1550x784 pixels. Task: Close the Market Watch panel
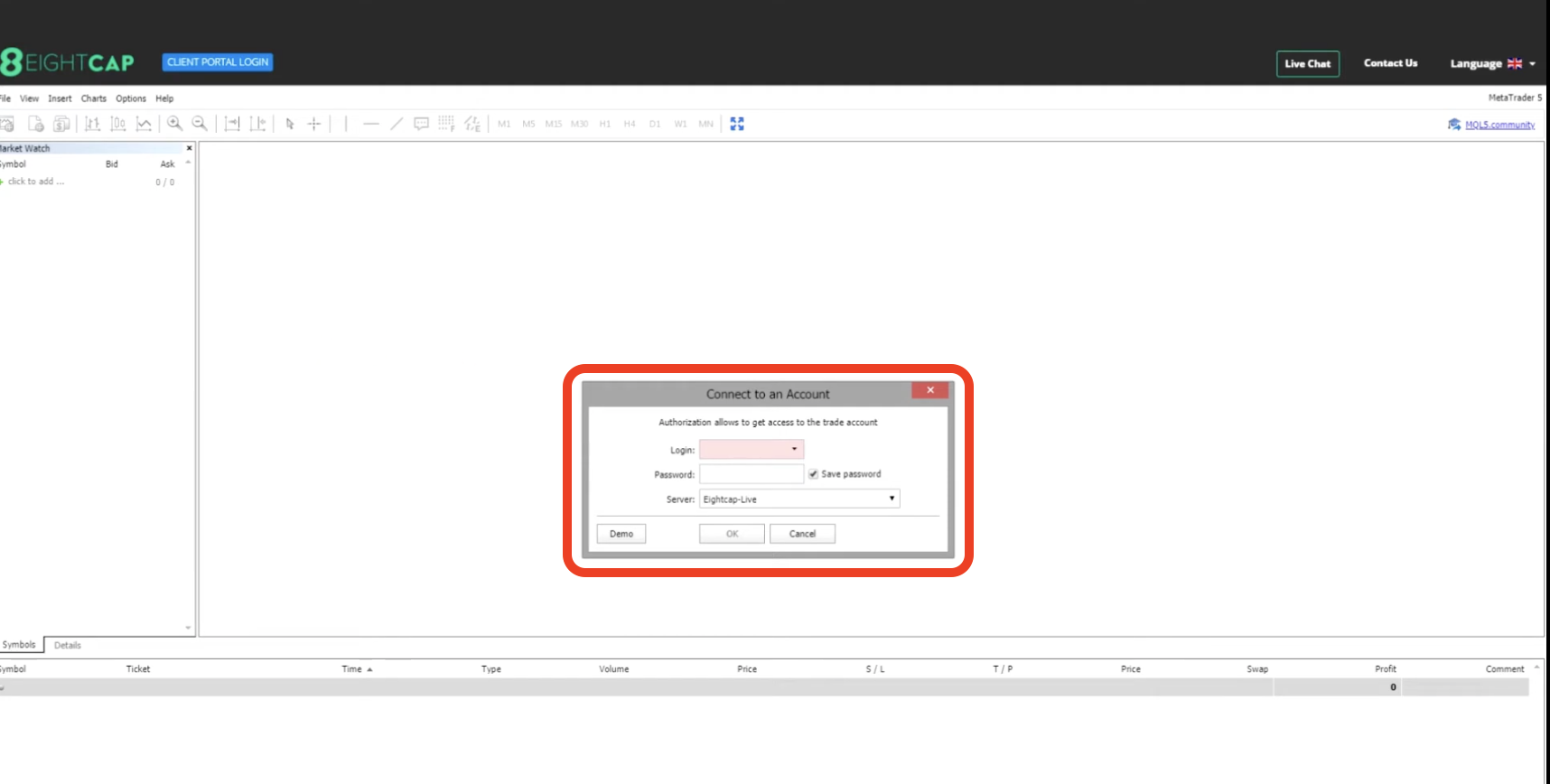coord(189,148)
